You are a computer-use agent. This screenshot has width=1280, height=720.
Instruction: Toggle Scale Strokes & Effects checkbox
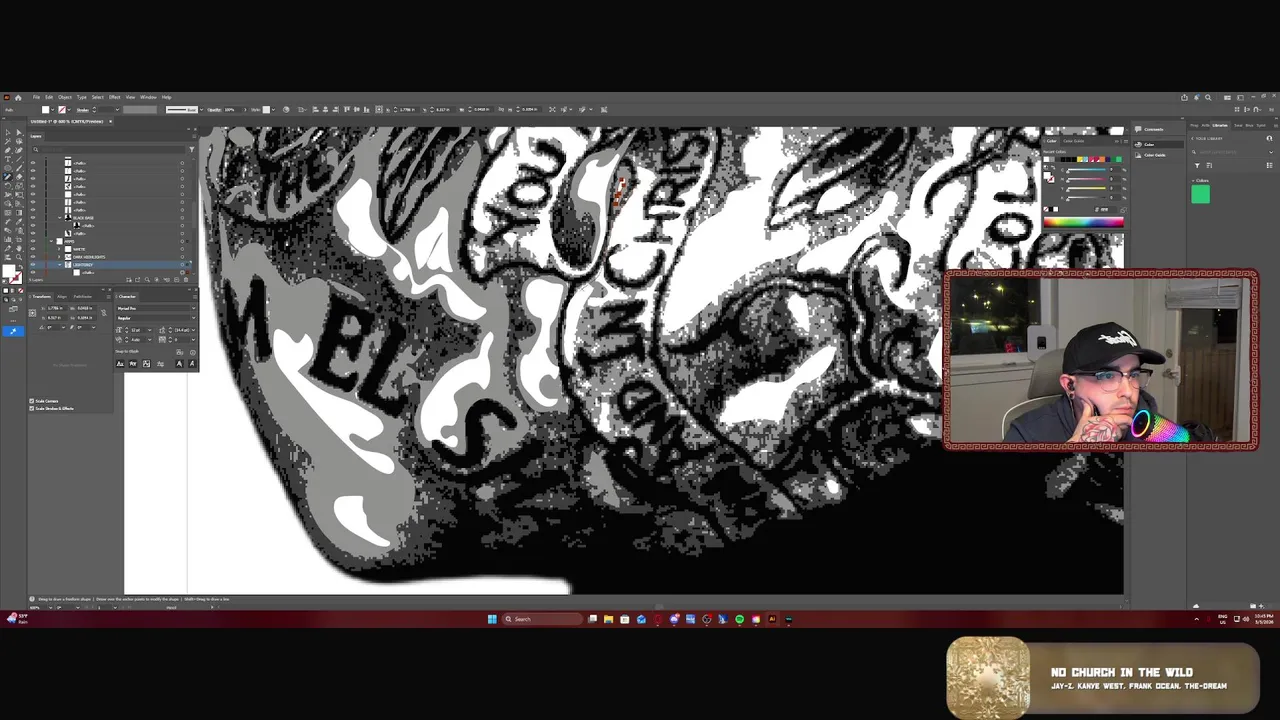tap(31, 408)
